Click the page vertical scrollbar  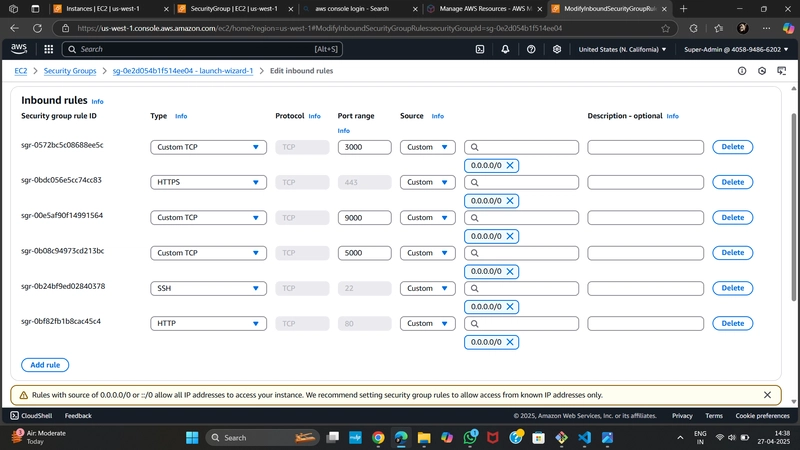click(x=793, y=207)
